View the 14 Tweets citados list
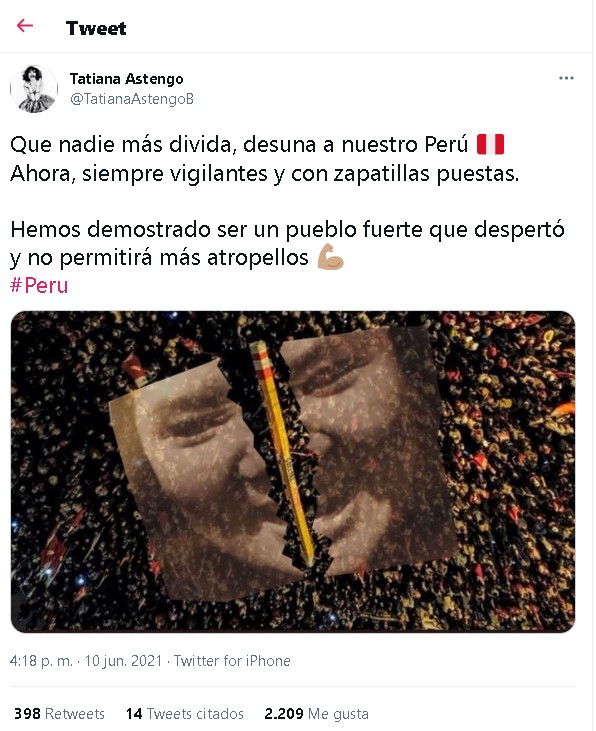Screen dimensions: 596x731 [x=185, y=714]
